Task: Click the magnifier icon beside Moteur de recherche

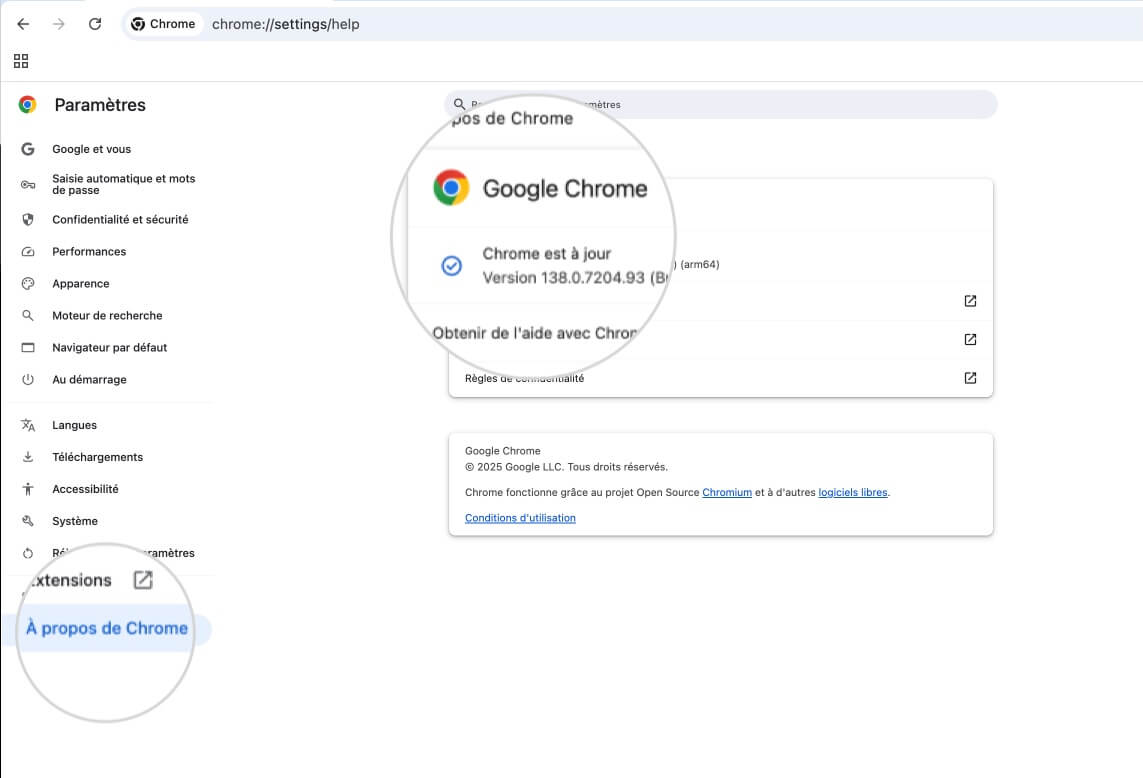Action: 28,316
